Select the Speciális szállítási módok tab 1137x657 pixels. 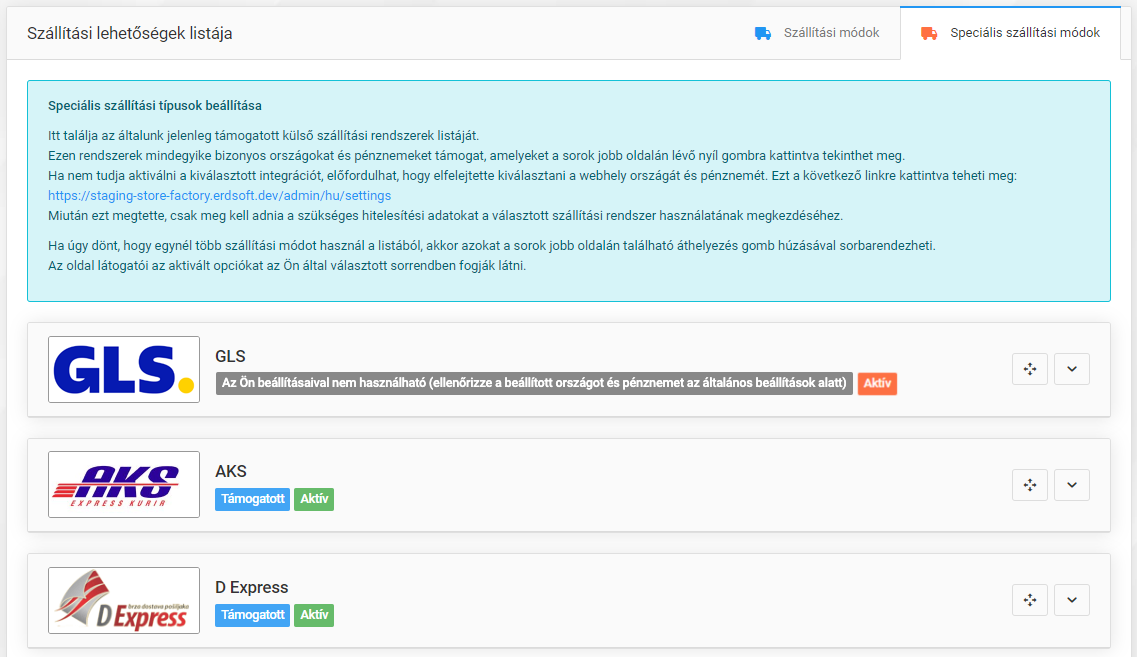pos(1011,33)
